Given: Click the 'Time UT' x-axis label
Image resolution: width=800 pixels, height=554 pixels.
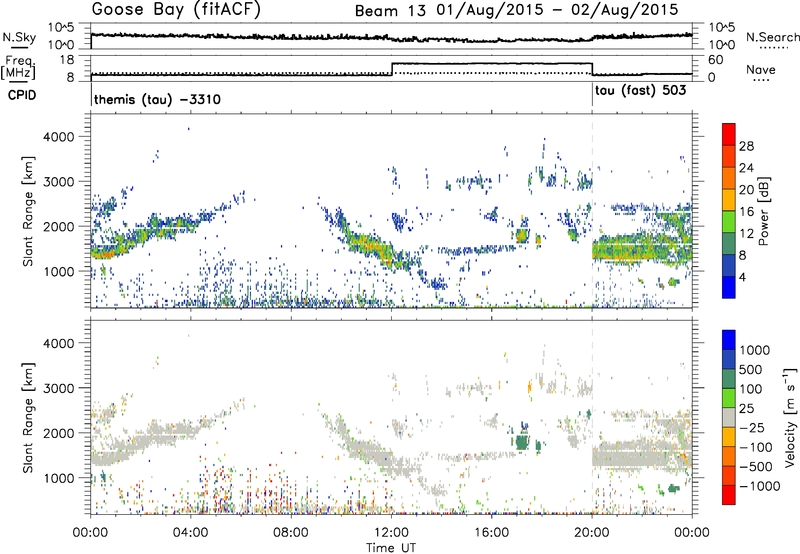Looking at the screenshot, I should click(391, 547).
